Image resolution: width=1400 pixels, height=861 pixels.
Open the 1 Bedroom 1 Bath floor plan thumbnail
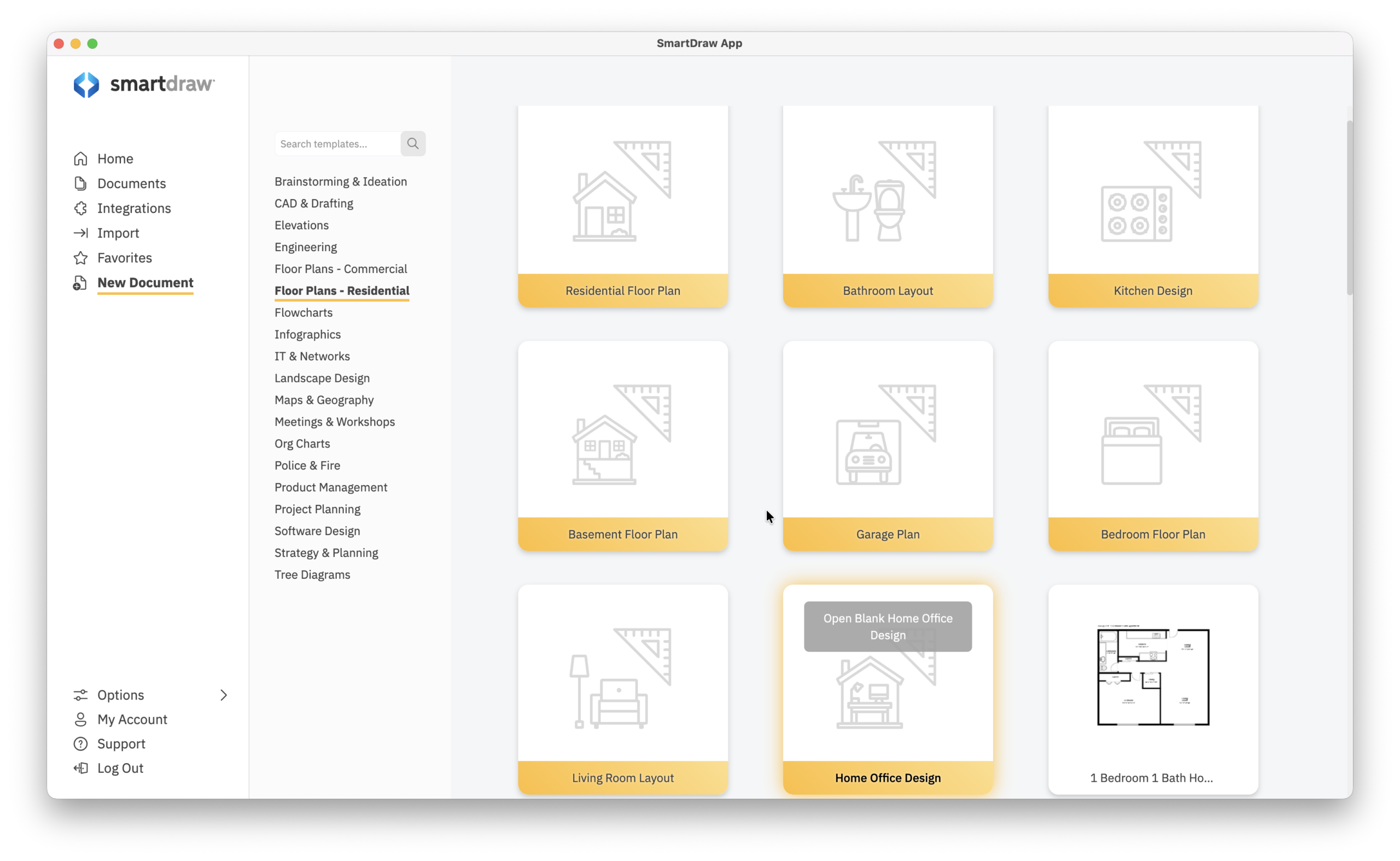pos(1152,676)
